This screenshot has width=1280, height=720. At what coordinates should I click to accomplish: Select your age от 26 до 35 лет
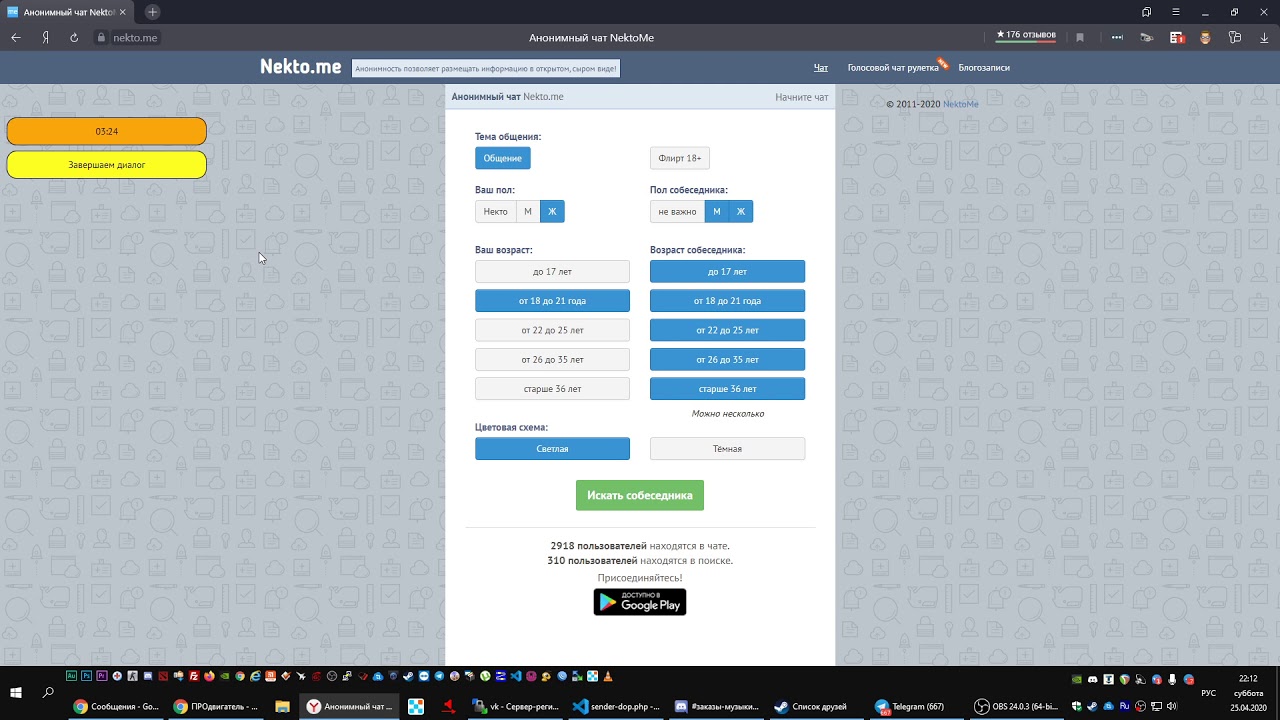(552, 359)
